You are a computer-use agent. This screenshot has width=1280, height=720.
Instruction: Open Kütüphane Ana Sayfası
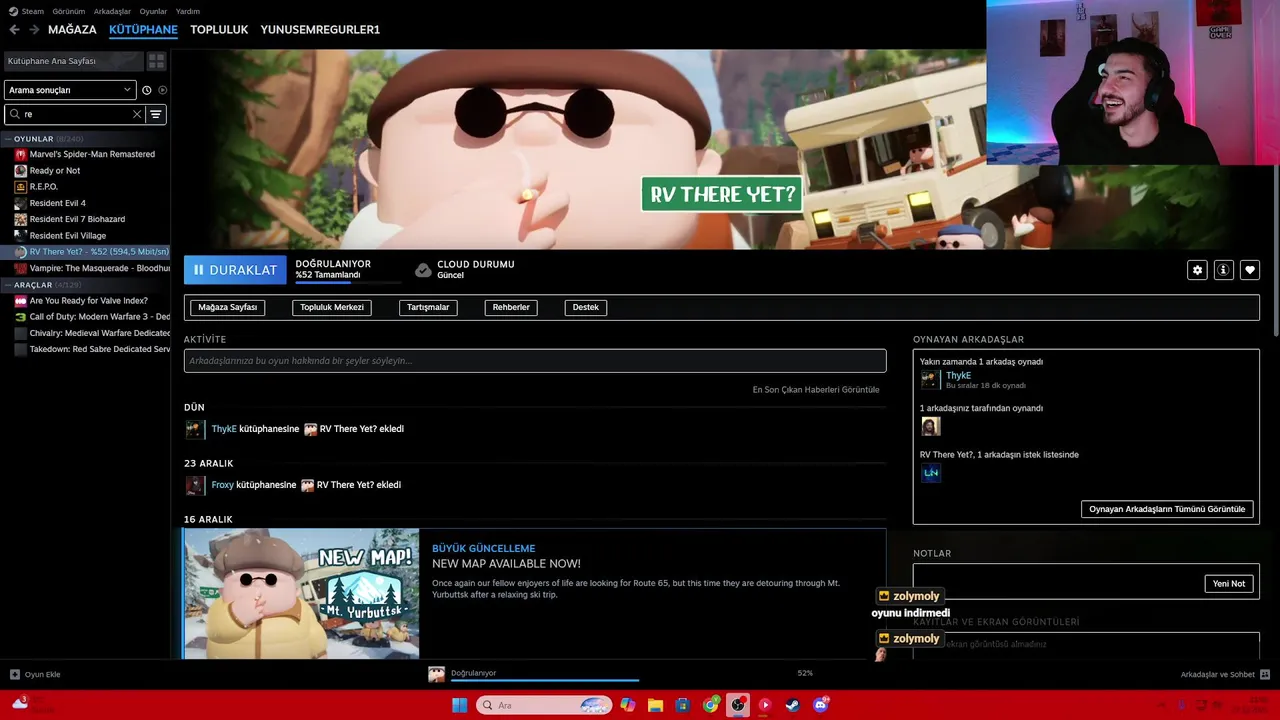point(73,61)
